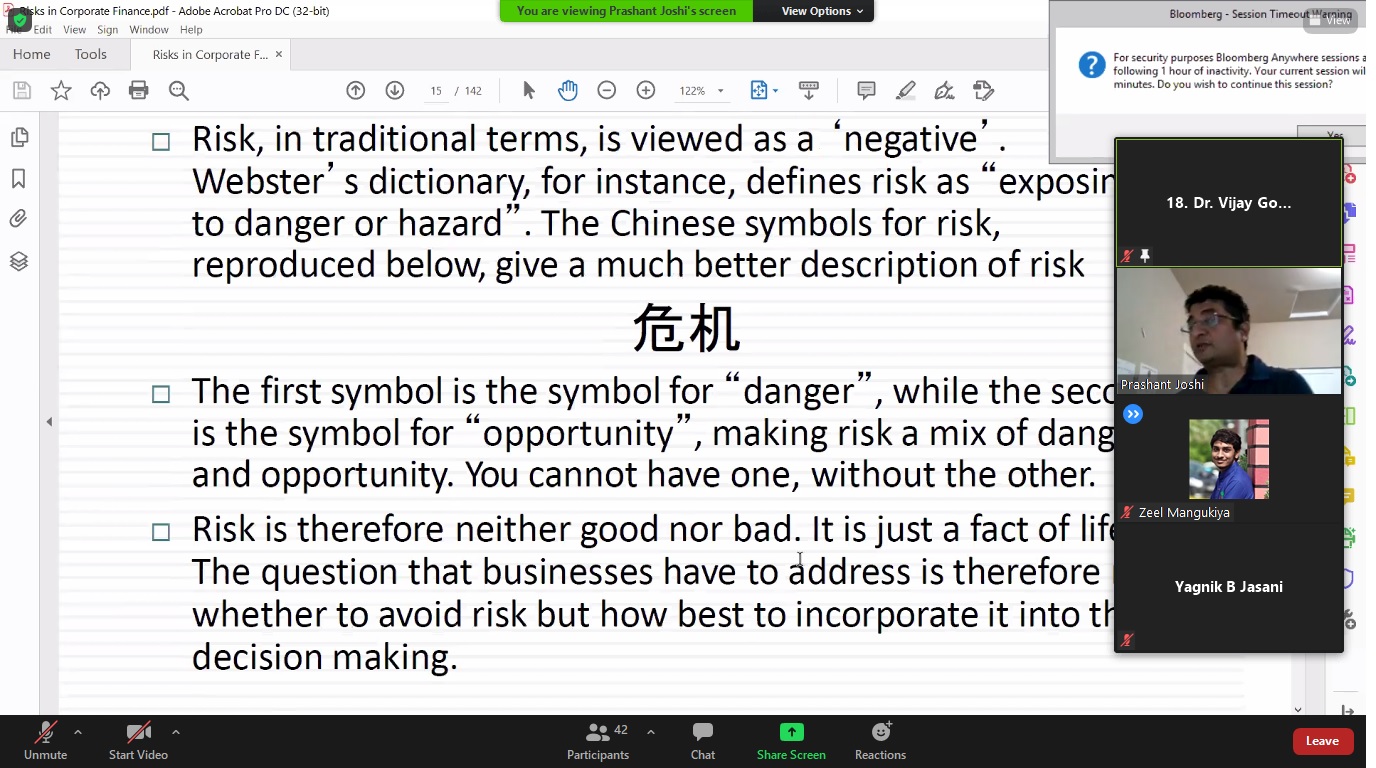Image resolution: width=1376 pixels, height=768 pixels.
Task: Click the Print icon in Acrobat toolbar
Action: click(139, 91)
